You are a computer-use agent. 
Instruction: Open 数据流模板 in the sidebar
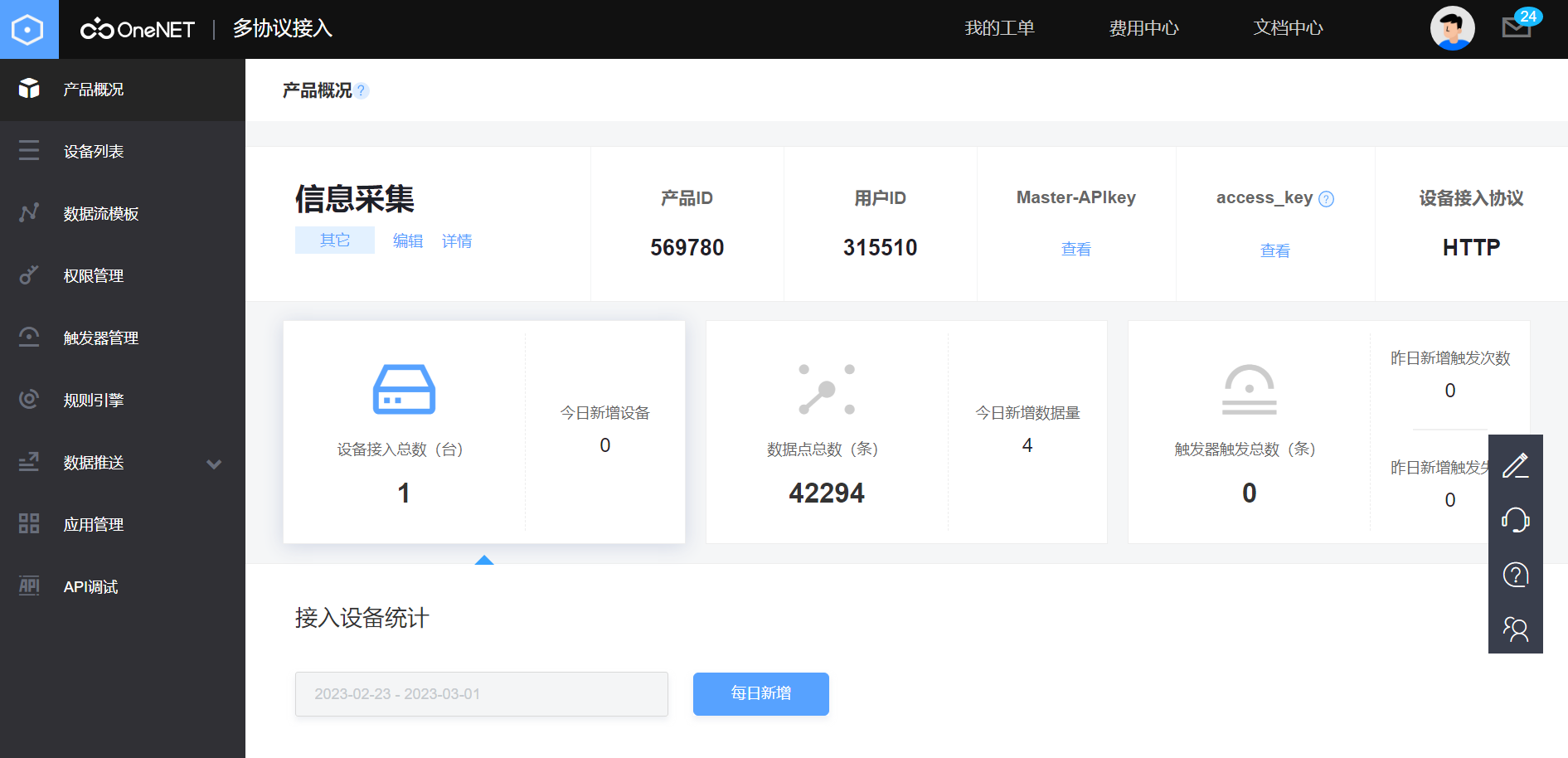pyautogui.click(x=123, y=214)
